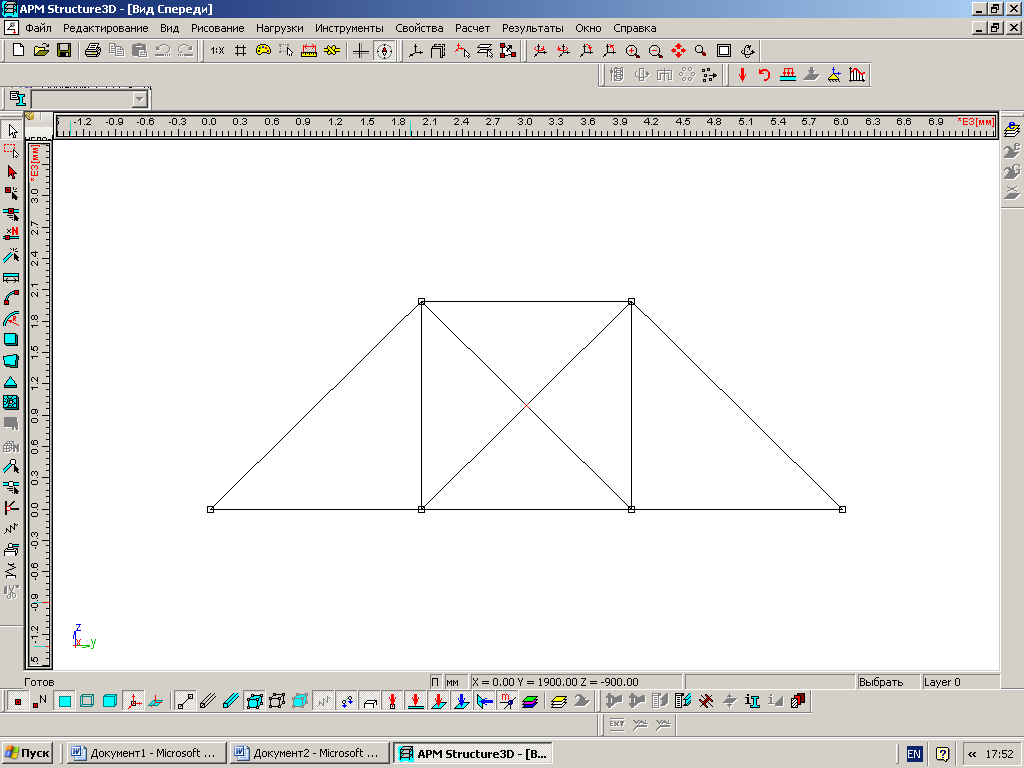This screenshot has height=768, width=1024.
Task: Select the red four-arrow pan icon
Action: 679,50
